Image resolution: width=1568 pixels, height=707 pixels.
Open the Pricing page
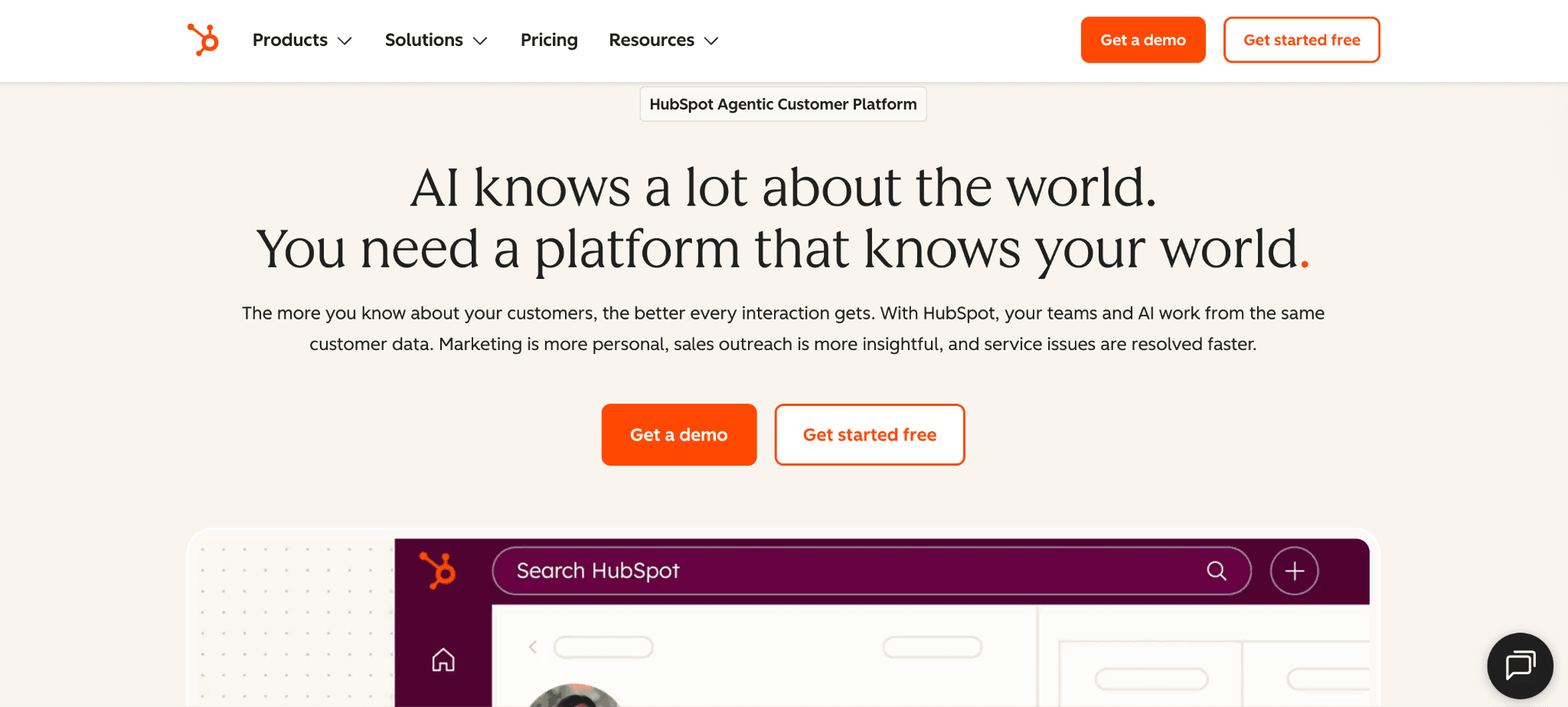click(549, 40)
